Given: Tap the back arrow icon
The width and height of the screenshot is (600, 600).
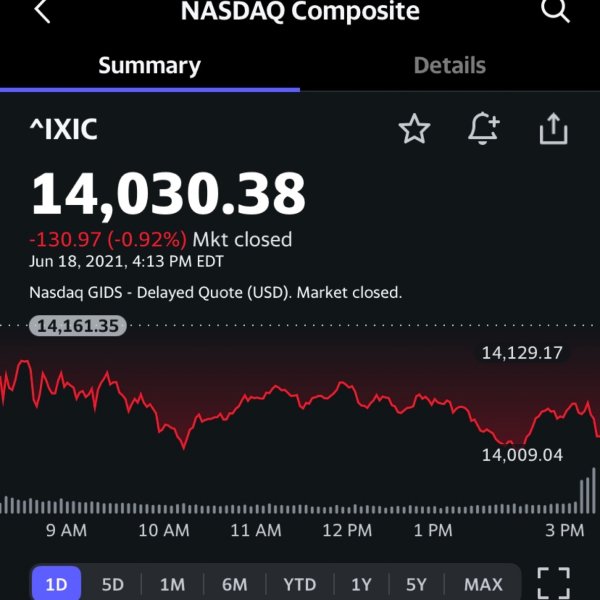Looking at the screenshot, I should 42,11.
